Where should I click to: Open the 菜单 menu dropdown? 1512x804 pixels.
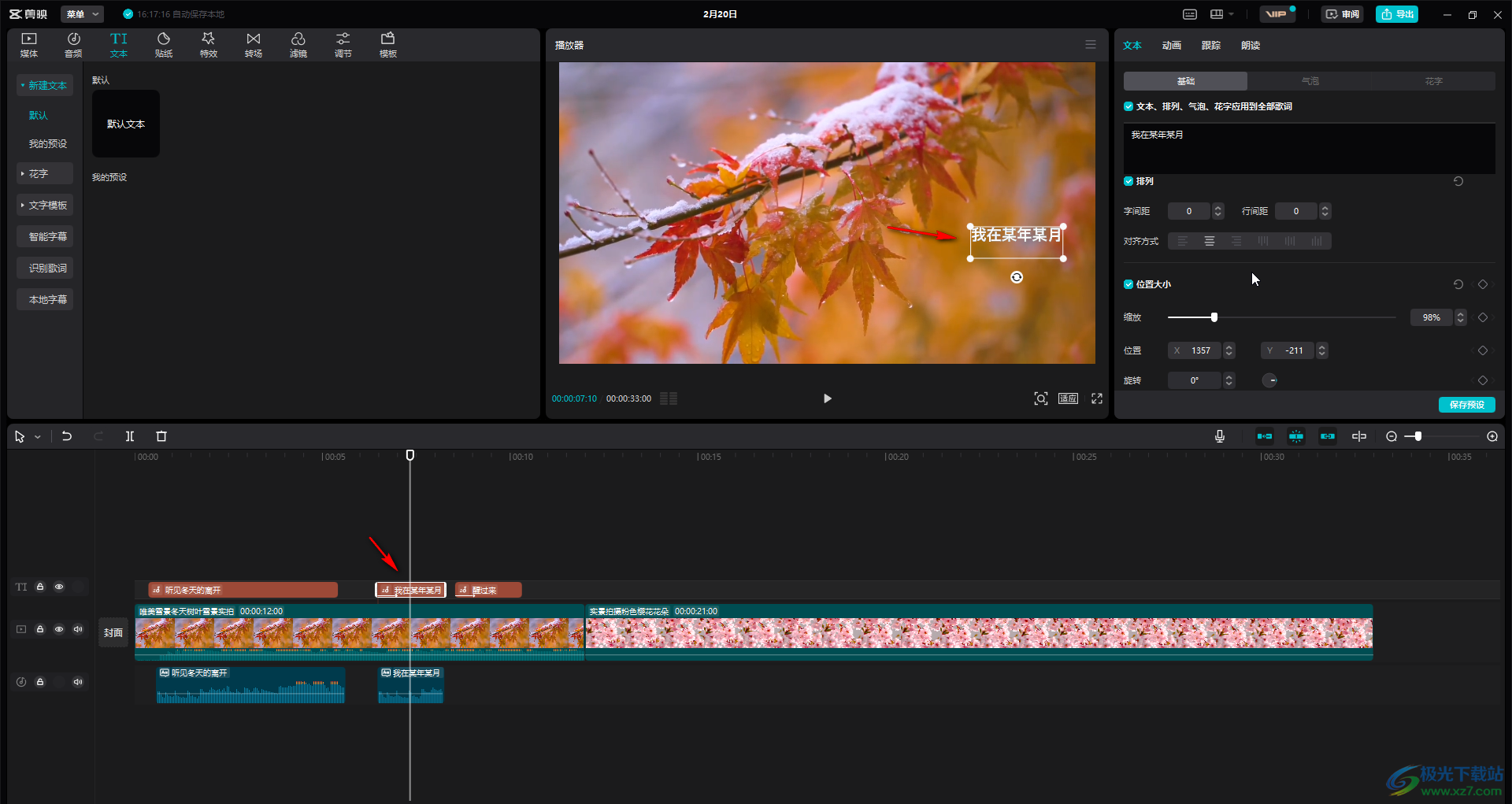pos(82,14)
